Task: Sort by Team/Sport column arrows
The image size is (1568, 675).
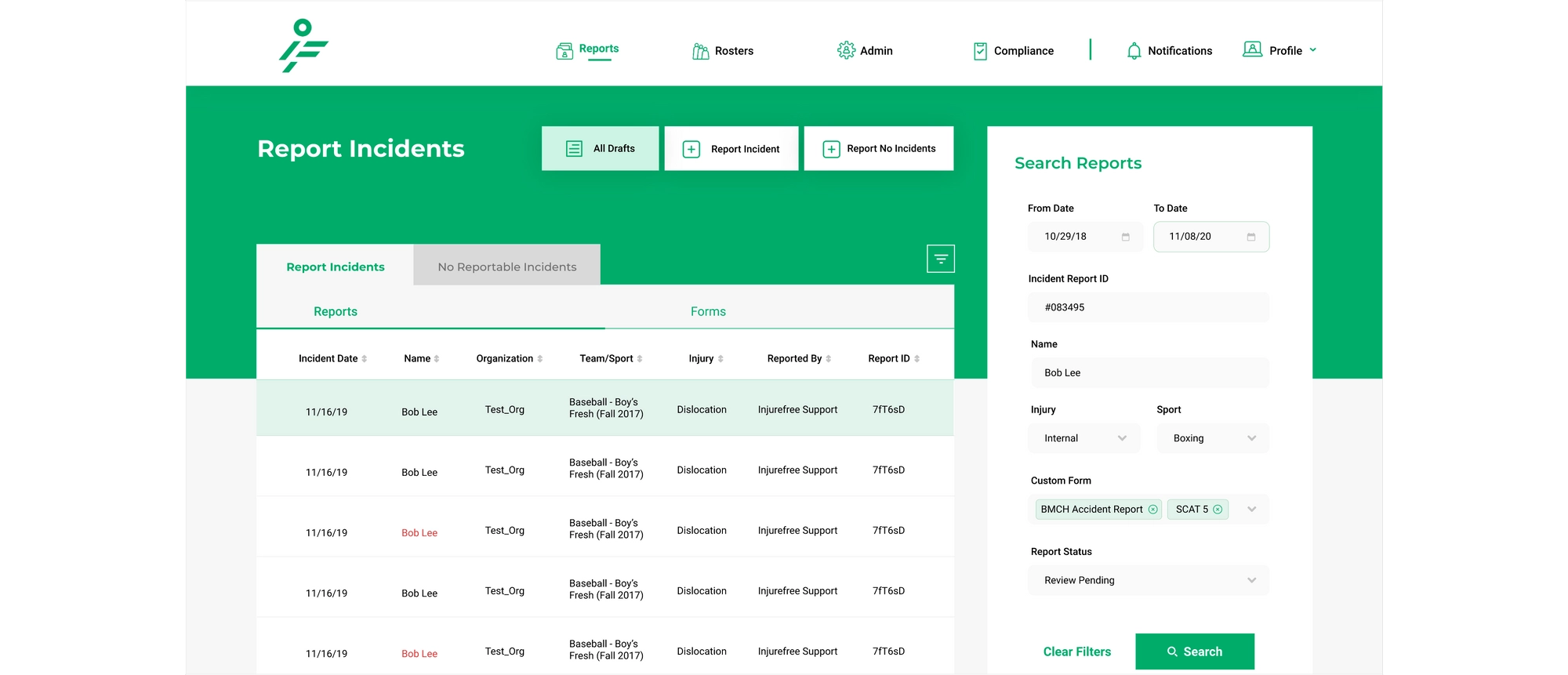Action: (640, 359)
